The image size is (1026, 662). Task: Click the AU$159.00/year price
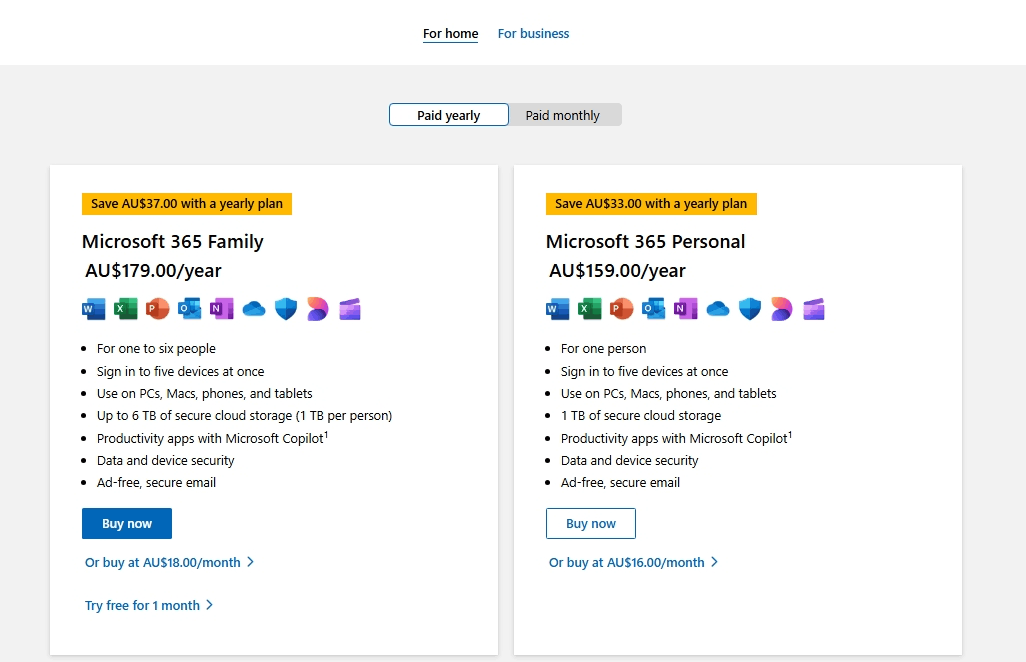[617, 270]
